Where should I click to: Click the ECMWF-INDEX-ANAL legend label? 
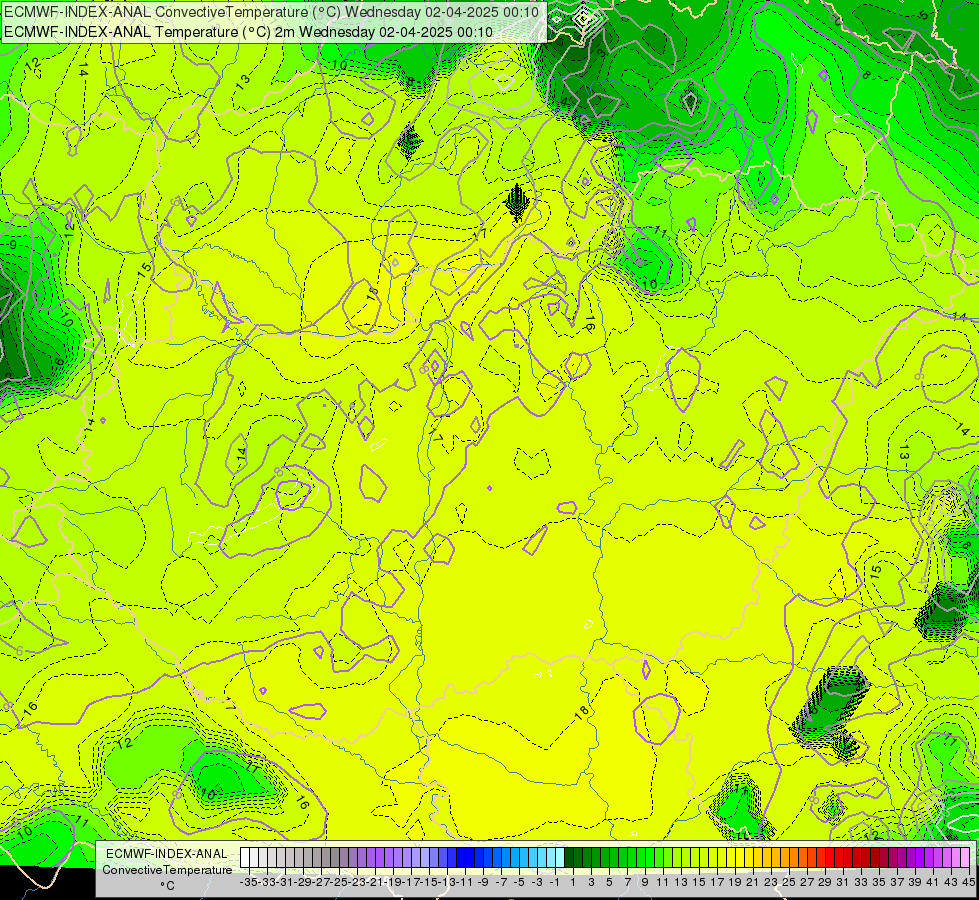pos(167,854)
